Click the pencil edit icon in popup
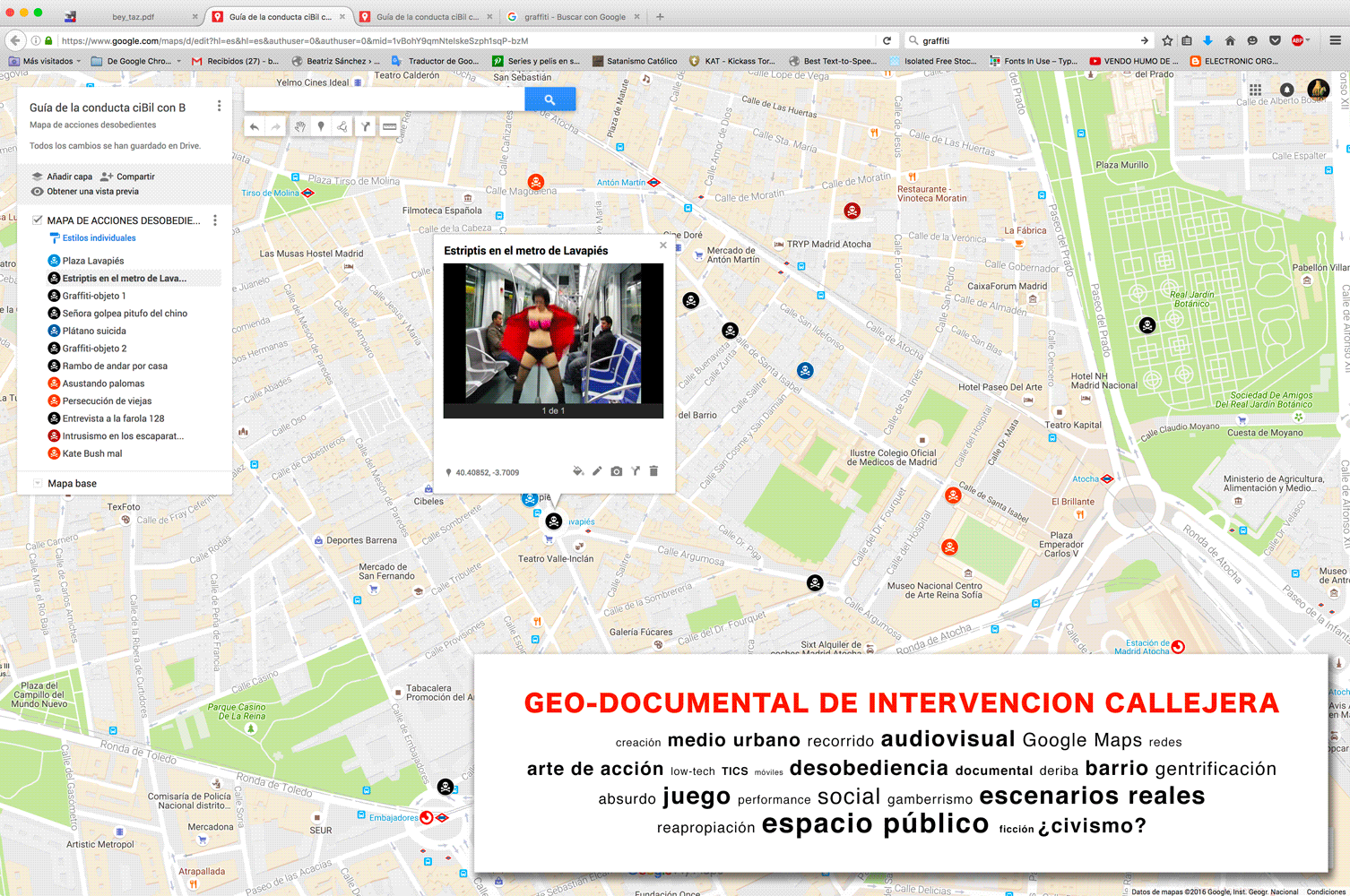1350x896 pixels. click(x=597, y=471)
